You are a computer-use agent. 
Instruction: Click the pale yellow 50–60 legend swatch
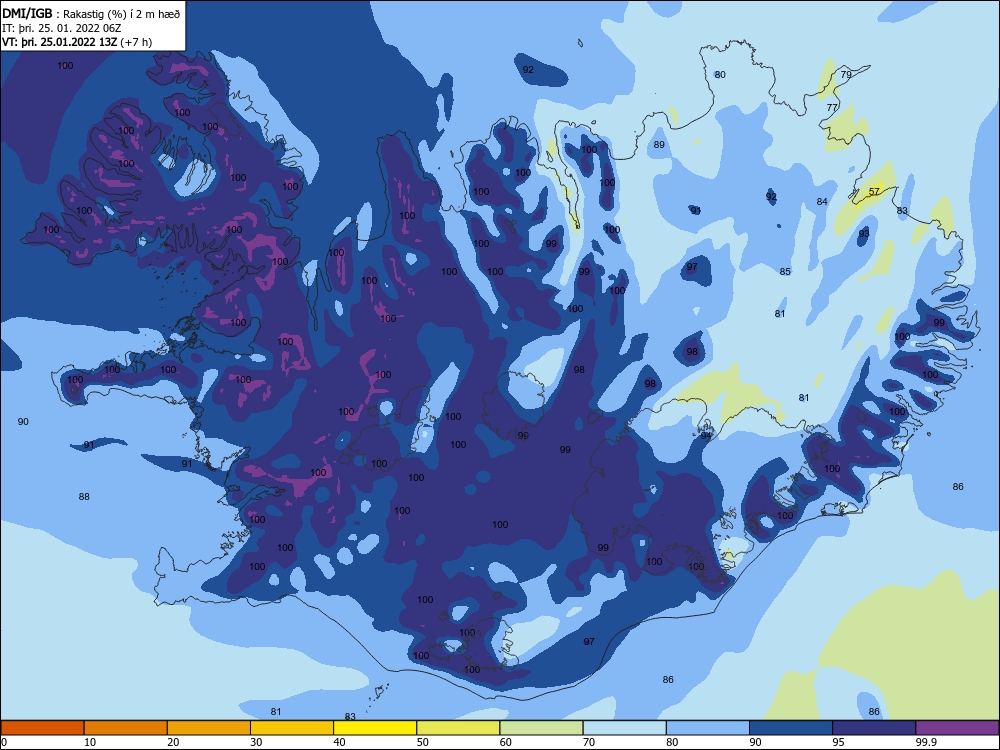[458, 728]
